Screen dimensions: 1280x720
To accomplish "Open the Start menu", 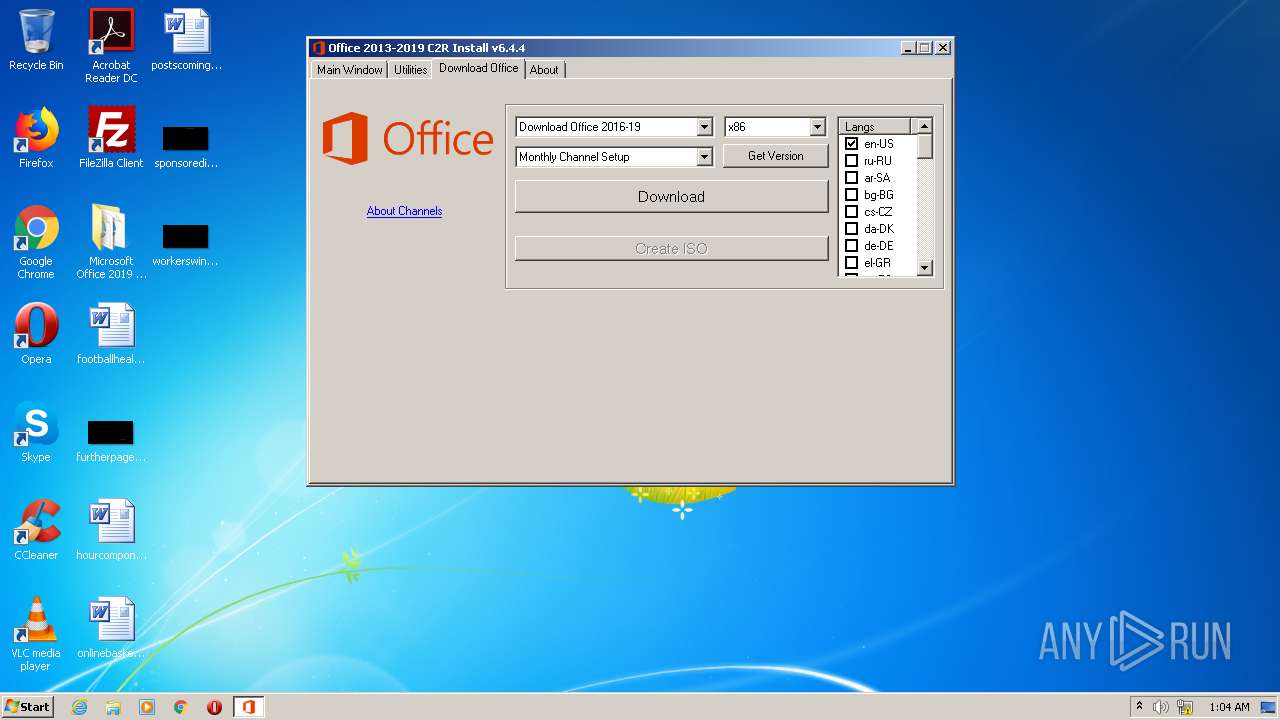I will (x=27, y=707).
